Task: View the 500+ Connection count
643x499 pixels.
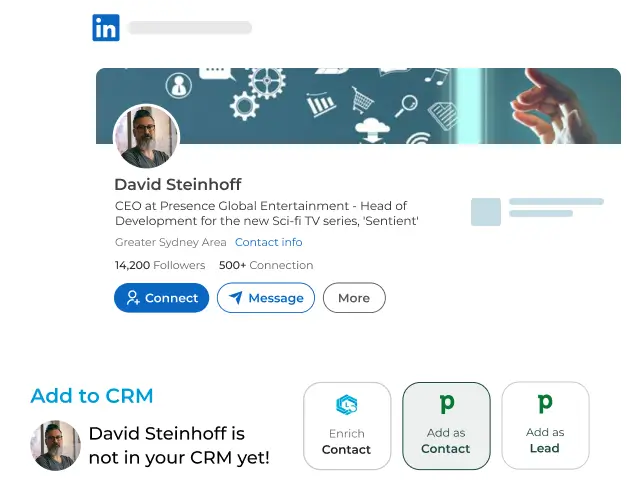Action: (x=266, y=265)
